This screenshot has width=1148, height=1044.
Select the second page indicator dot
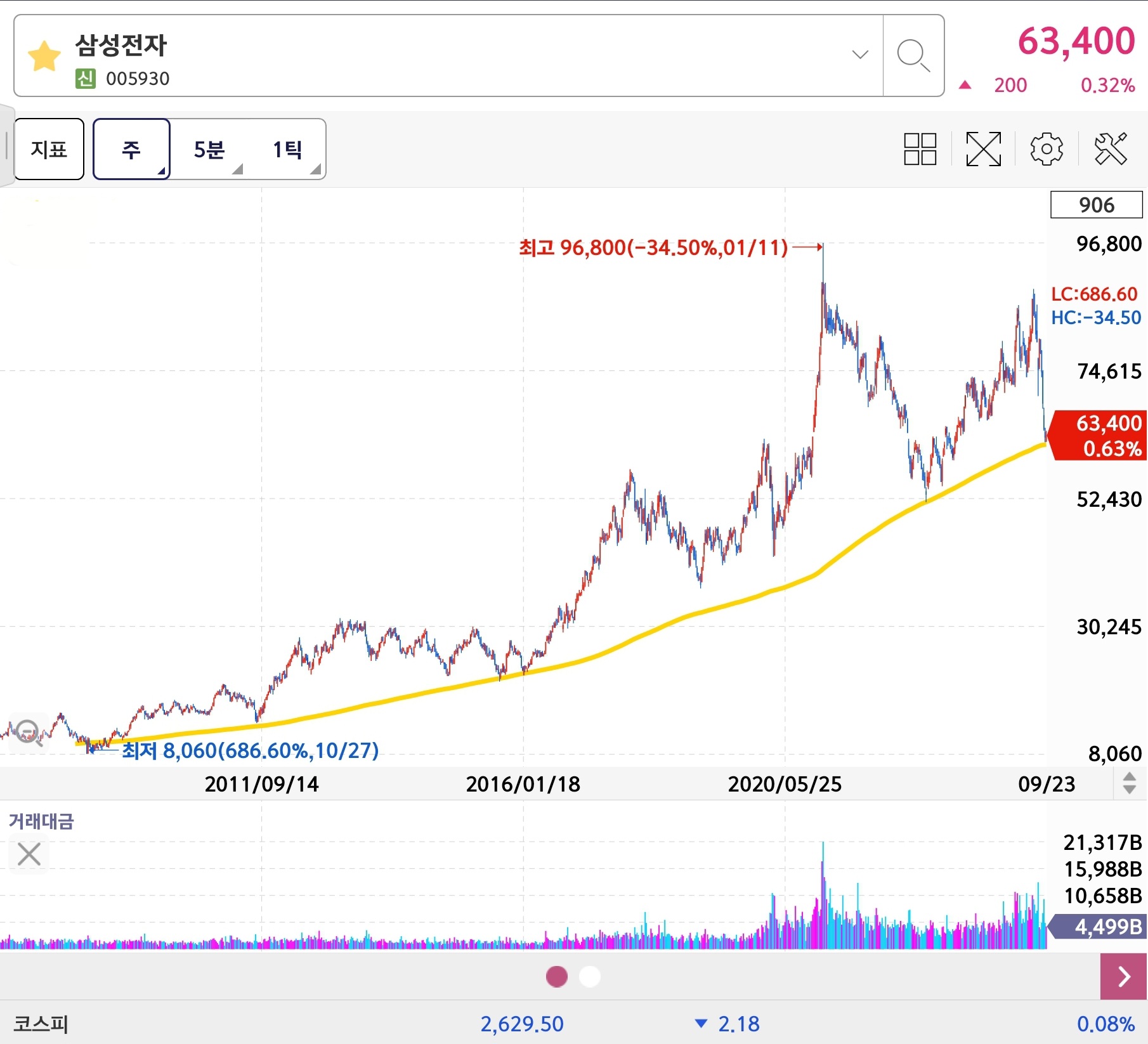point(590,976)
